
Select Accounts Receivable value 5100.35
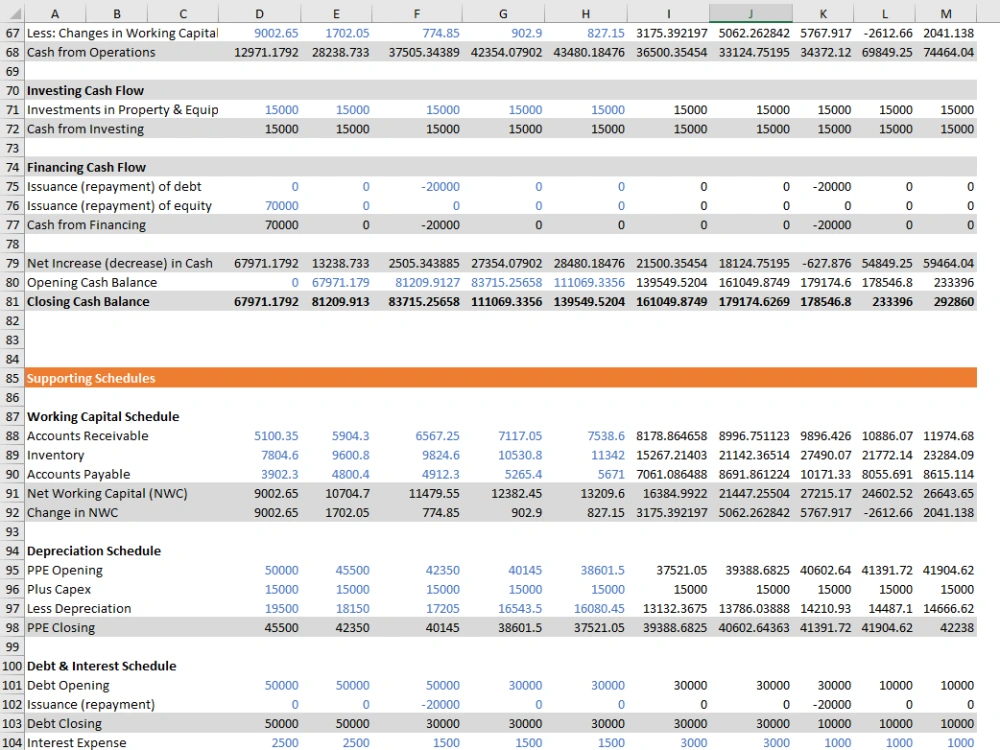tap(260, 436)
